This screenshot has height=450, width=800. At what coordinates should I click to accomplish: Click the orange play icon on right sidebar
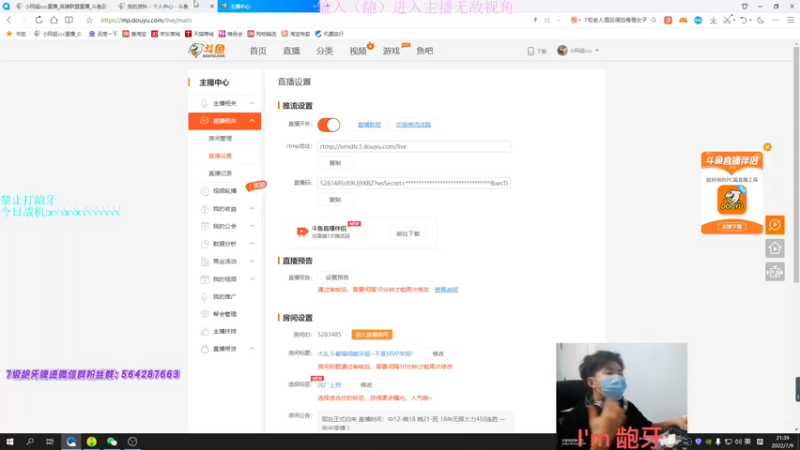(774, 224)
